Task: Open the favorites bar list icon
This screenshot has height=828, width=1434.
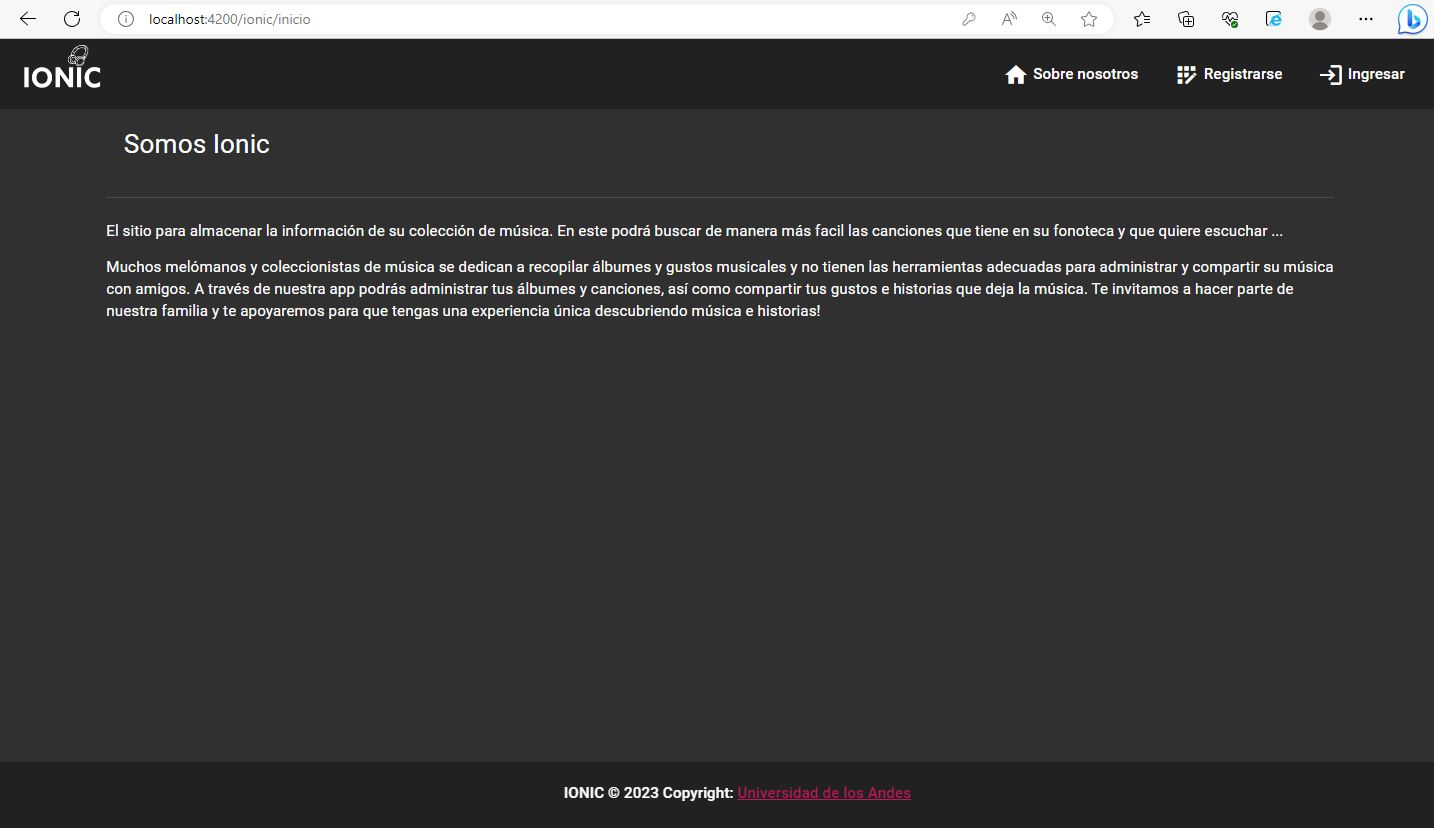Action: (1142, 18)
